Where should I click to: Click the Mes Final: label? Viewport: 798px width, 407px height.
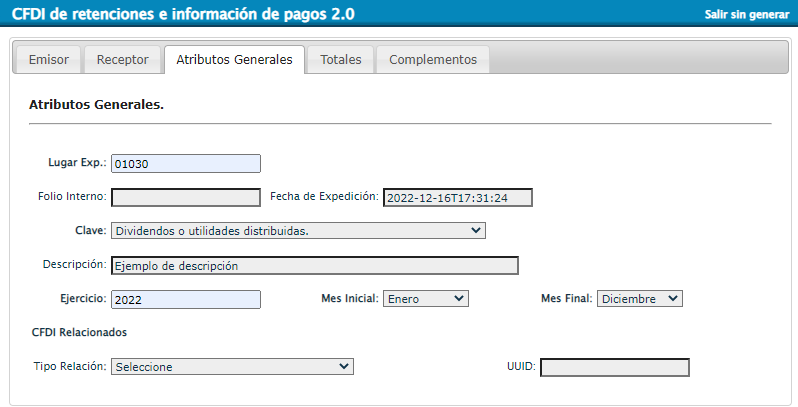point(566,298)
